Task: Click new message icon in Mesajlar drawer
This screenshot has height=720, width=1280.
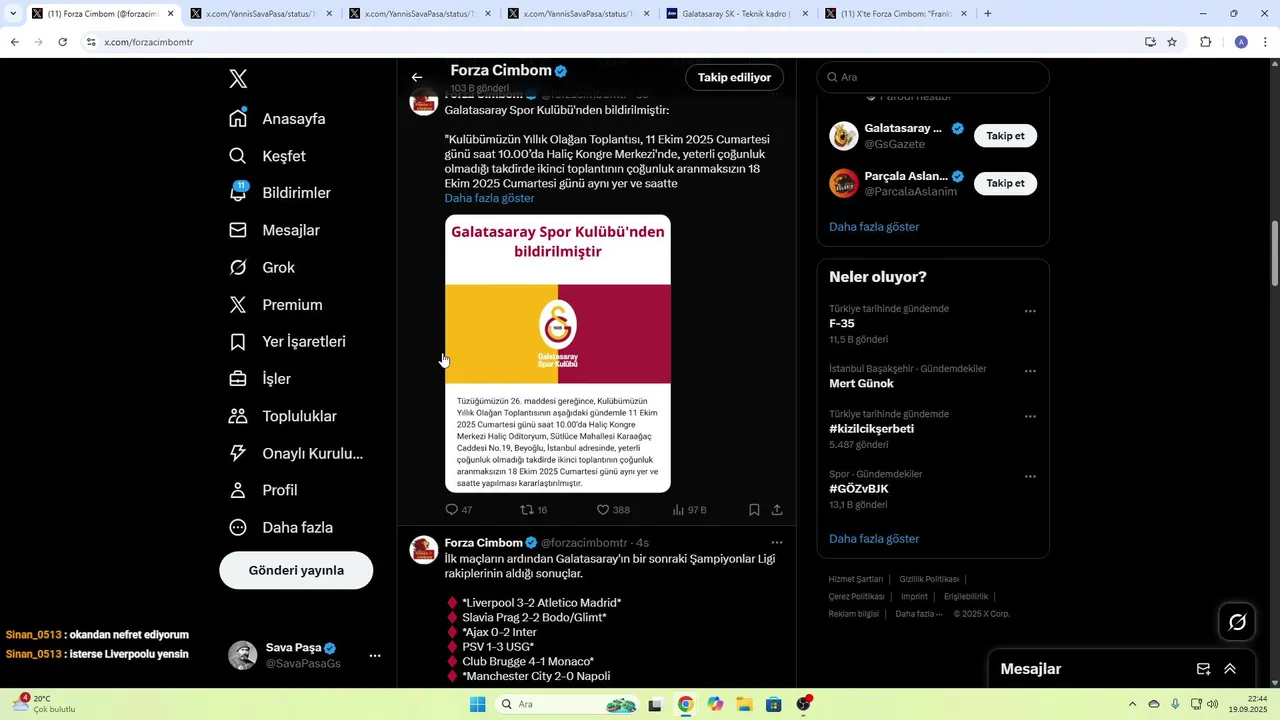Action: pos(1204,669)
